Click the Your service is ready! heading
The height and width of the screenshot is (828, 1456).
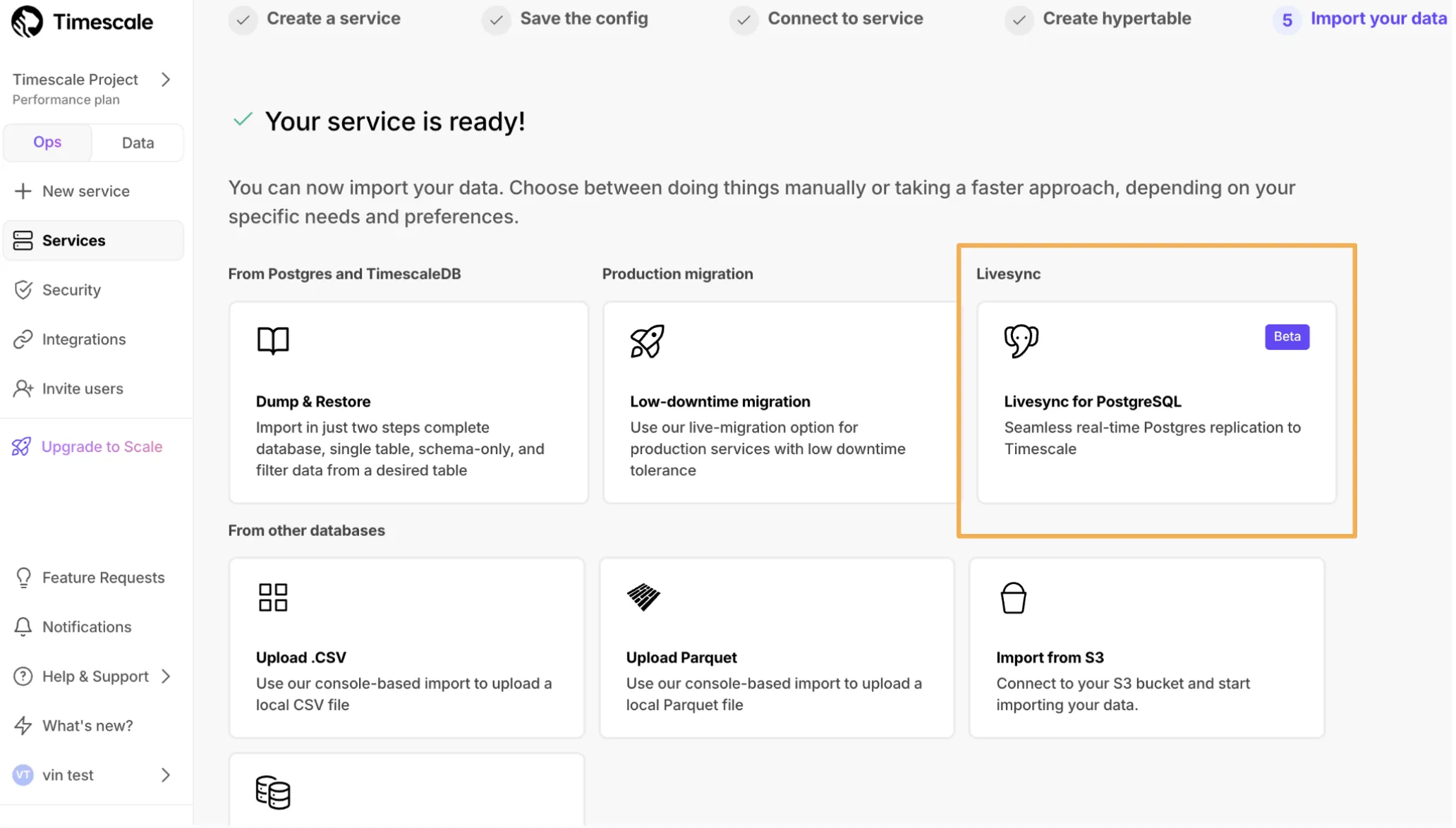[x=395, y=122]
